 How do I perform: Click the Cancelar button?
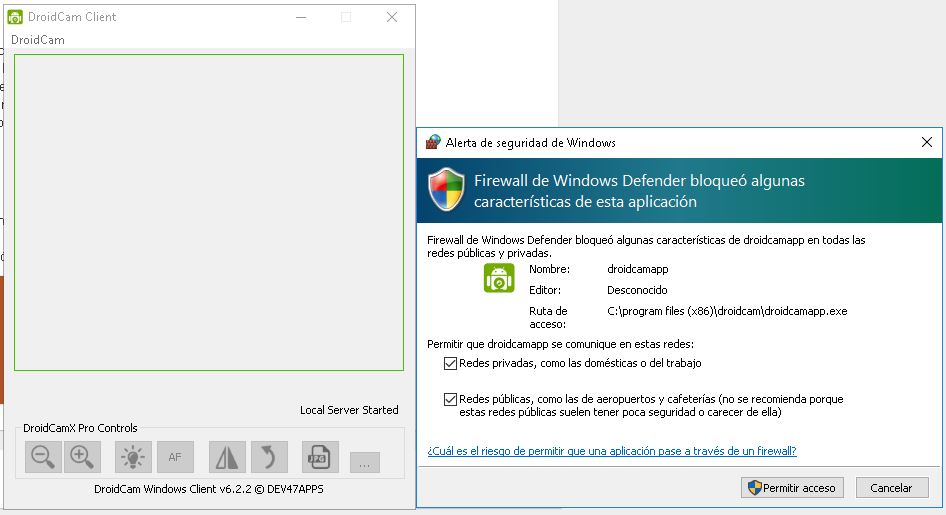pyautogui.click(x=892, y=488)
